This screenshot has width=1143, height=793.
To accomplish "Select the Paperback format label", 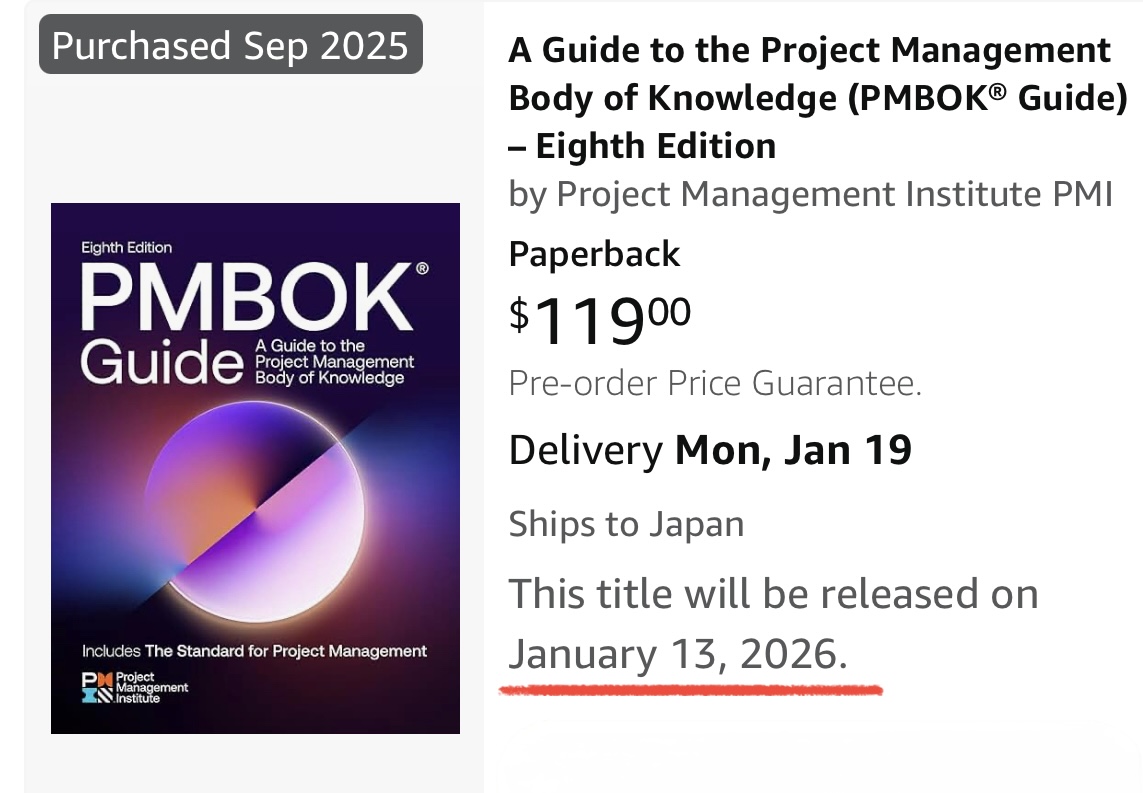I will point(594,254).
